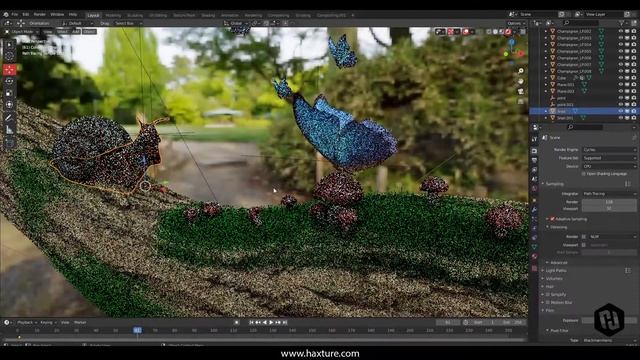Click the blue current frame marker in the timeline
The image size is (640, 360).
[138, 330]
